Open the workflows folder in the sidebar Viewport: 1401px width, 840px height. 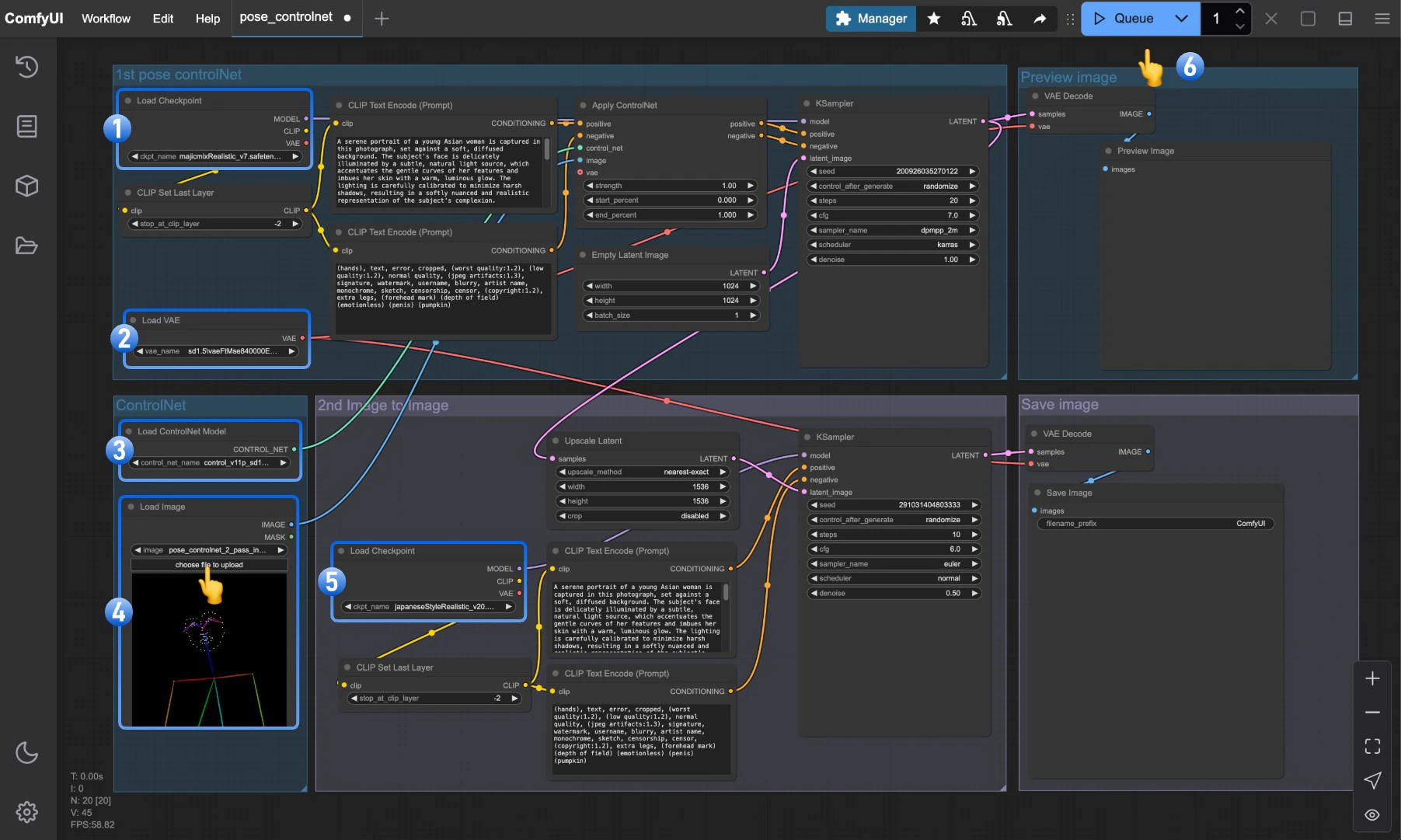click(x=26, y=246)
